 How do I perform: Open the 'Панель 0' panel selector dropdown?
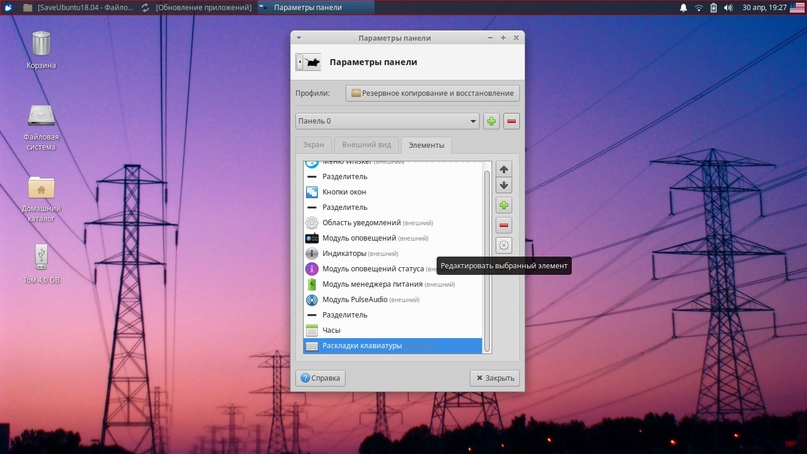pyautogui.click(x=387, y=121)
